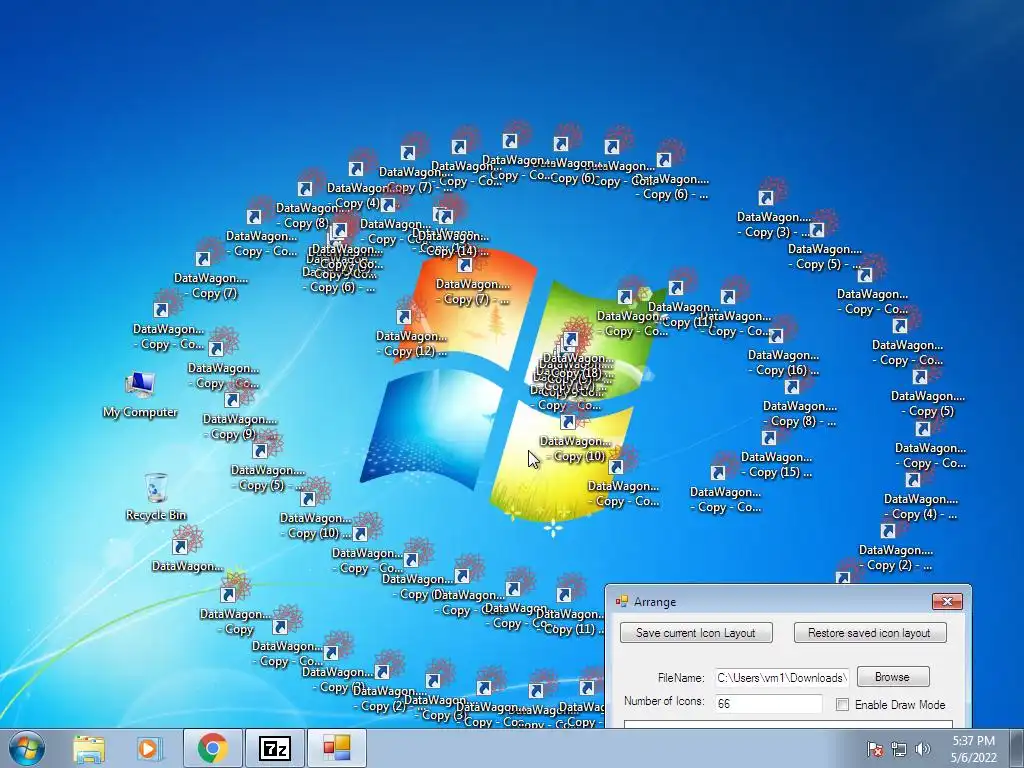Click the Arrange app taskbar button

(x=336, y=748)
